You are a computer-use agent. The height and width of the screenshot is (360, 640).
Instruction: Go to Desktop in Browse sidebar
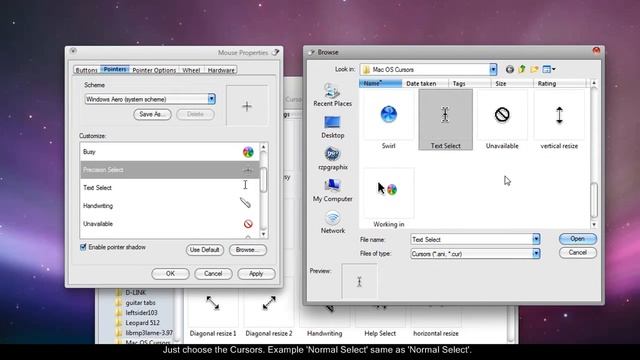[x=332, y=127]
